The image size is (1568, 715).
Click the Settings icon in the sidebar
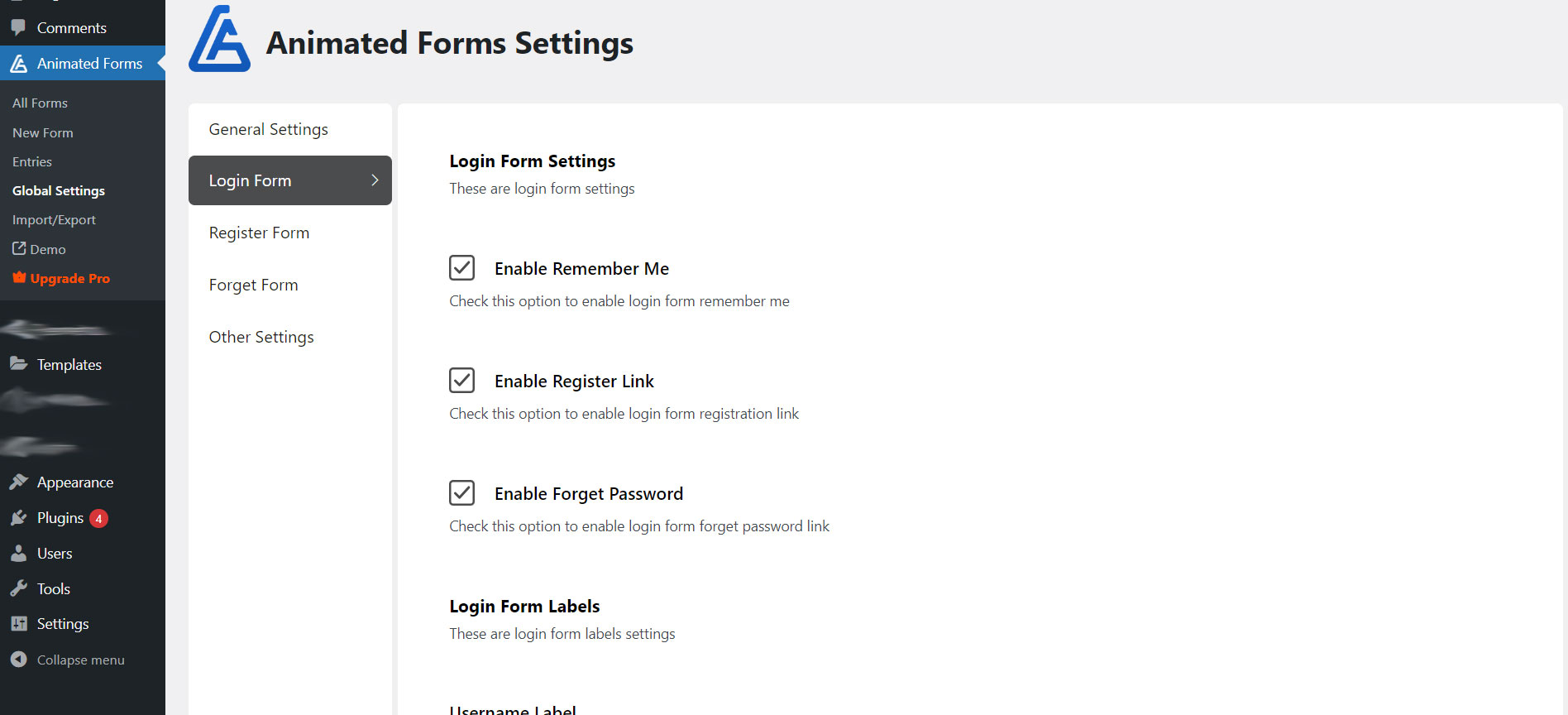click(18, 623)
